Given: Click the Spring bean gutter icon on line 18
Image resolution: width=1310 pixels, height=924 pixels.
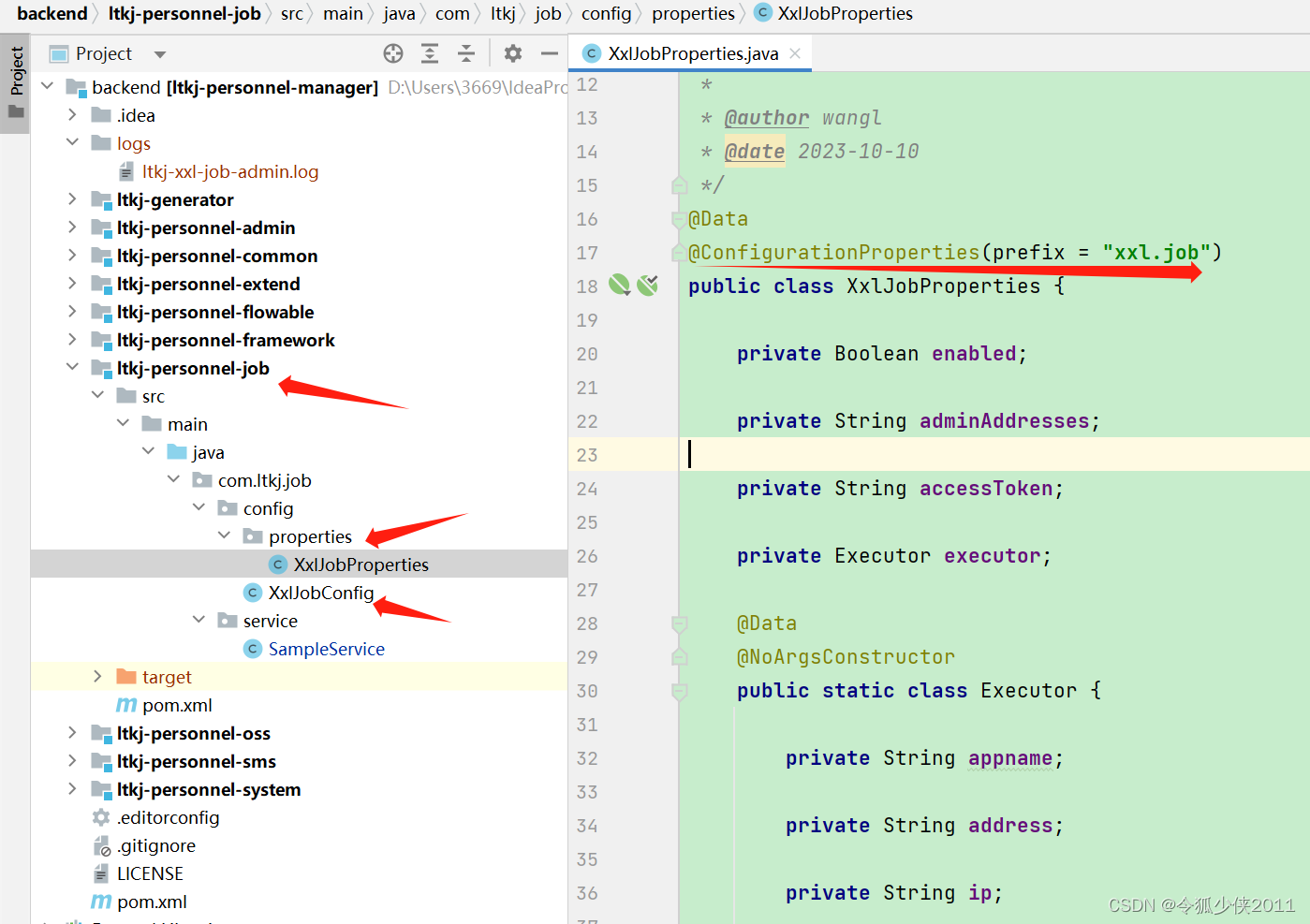Looking at the screenshot, I should [x=619, y=285].
